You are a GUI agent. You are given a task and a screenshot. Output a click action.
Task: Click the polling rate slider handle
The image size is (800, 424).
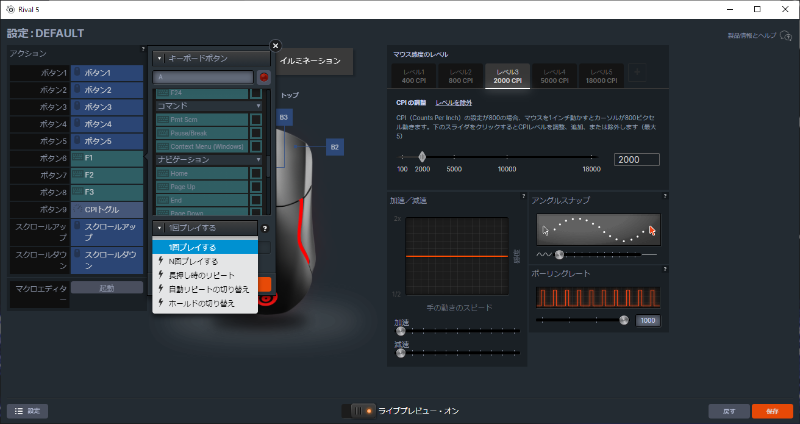coord(623,320)
